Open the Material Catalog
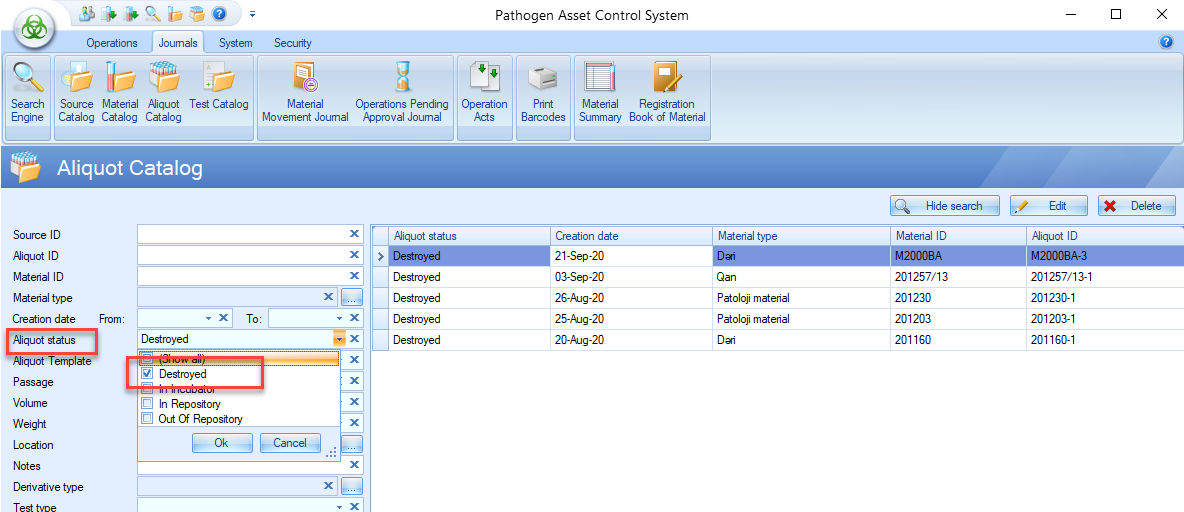Image resolution: width=1184 pixels, height=512 pixels. [x=120, y=93]
